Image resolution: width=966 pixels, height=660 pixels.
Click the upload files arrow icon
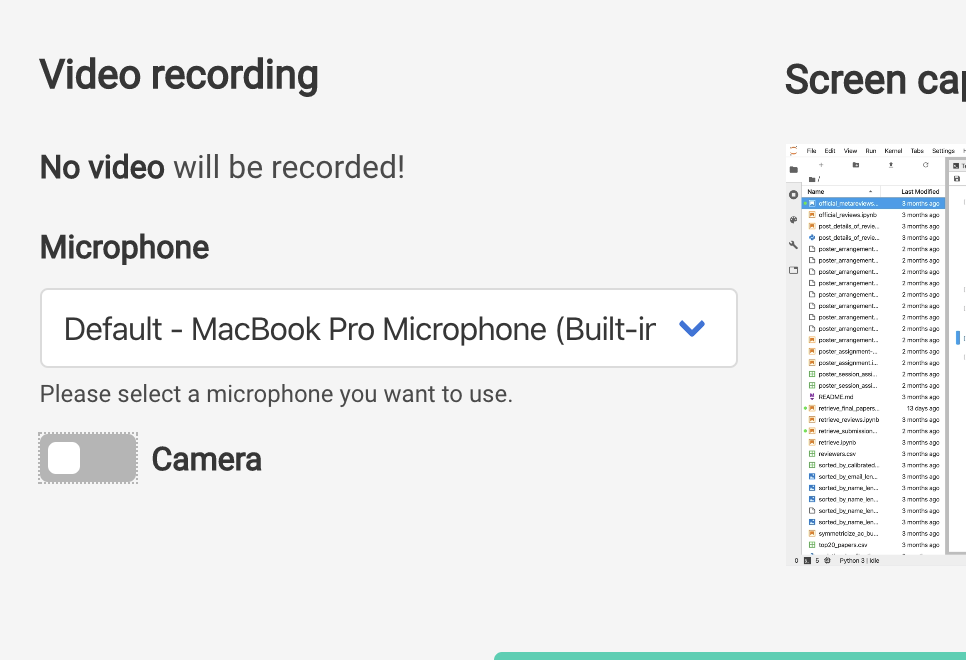(x=891, y=165)
